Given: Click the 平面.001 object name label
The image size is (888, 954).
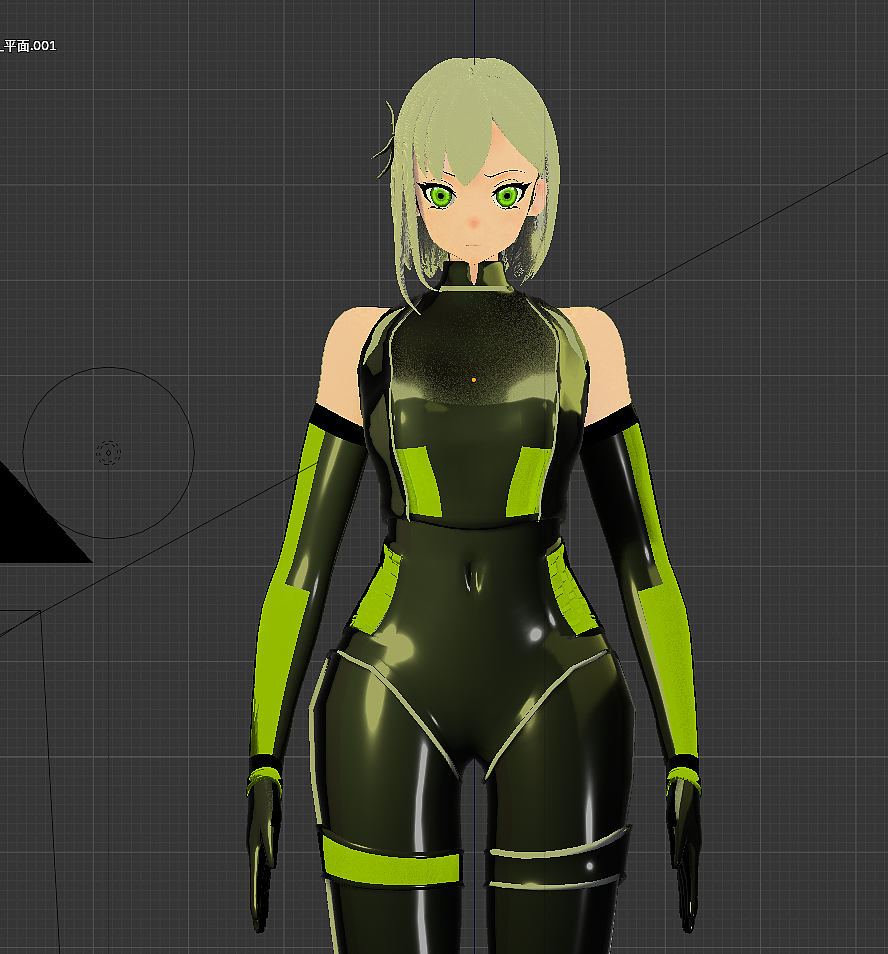Looking at the screenshot, I should (x=29, y=46).
